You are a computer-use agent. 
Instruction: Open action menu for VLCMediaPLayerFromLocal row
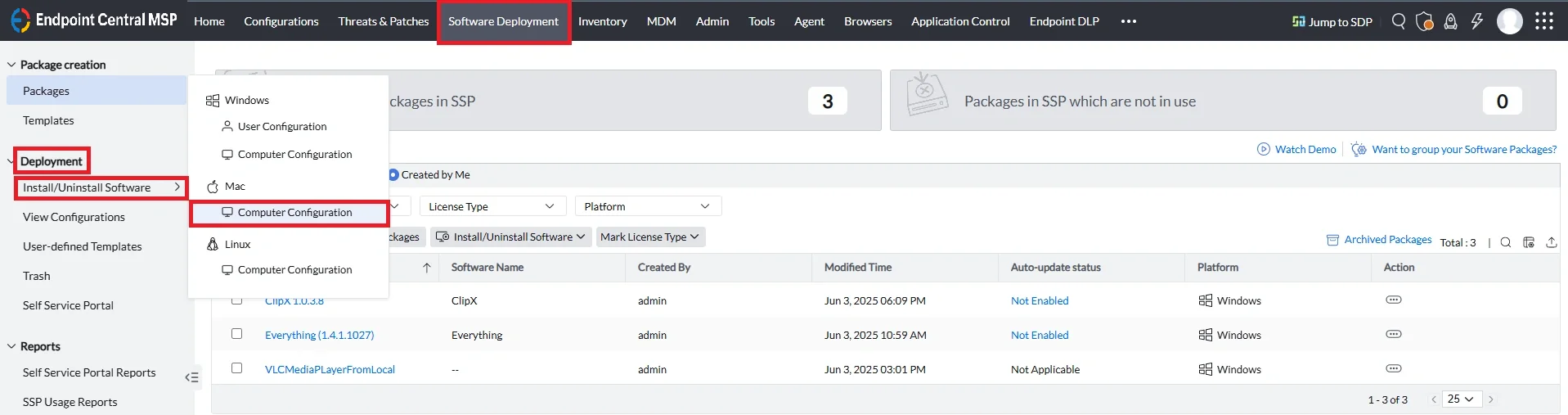point(1394,368)
